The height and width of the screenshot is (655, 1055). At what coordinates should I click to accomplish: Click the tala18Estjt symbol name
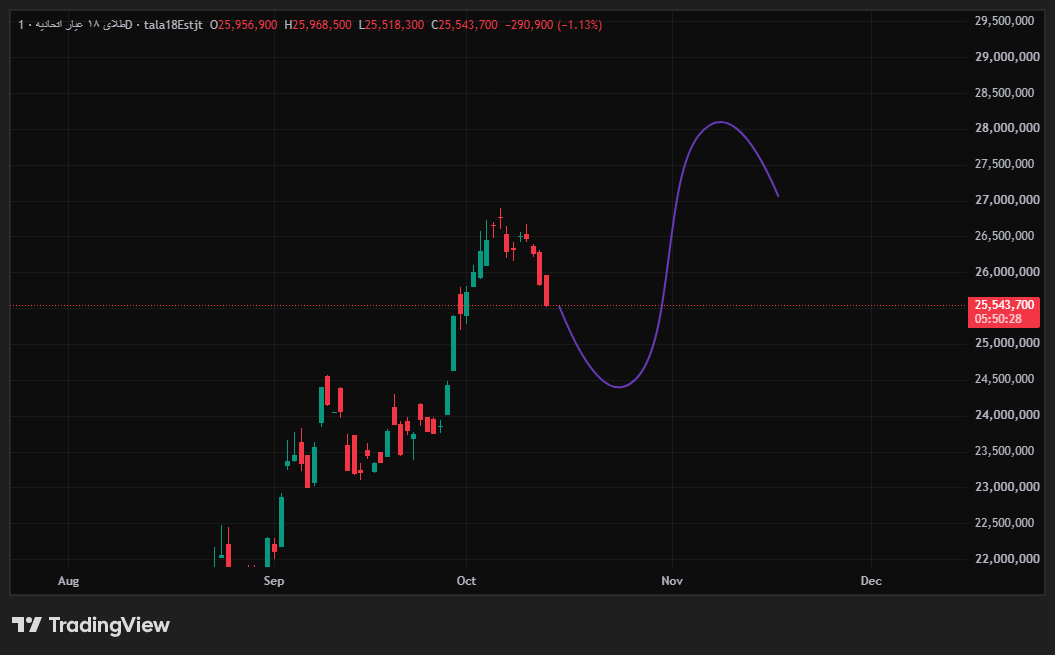tap(173, 25)
